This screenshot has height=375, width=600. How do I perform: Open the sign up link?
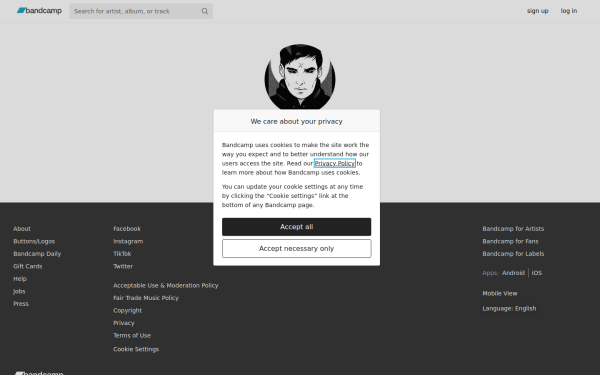[537, 11]
